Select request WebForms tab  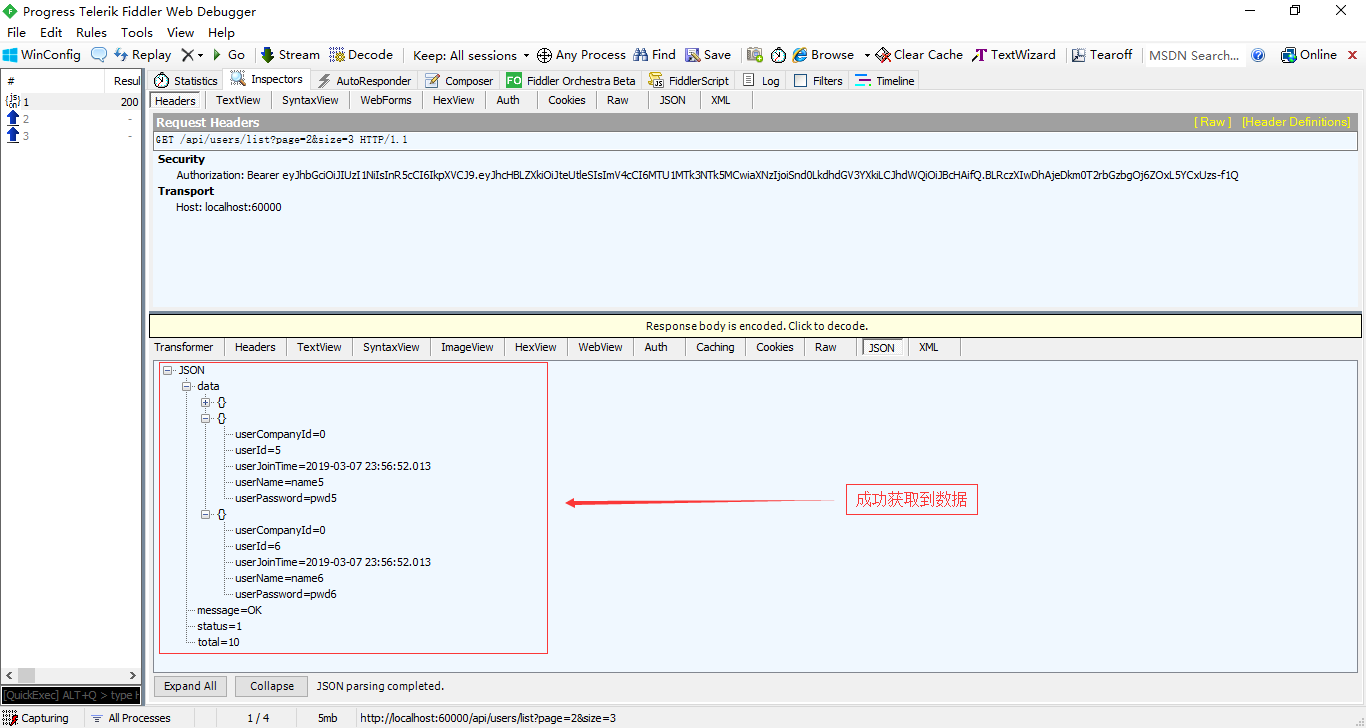[x=386, y=100]
